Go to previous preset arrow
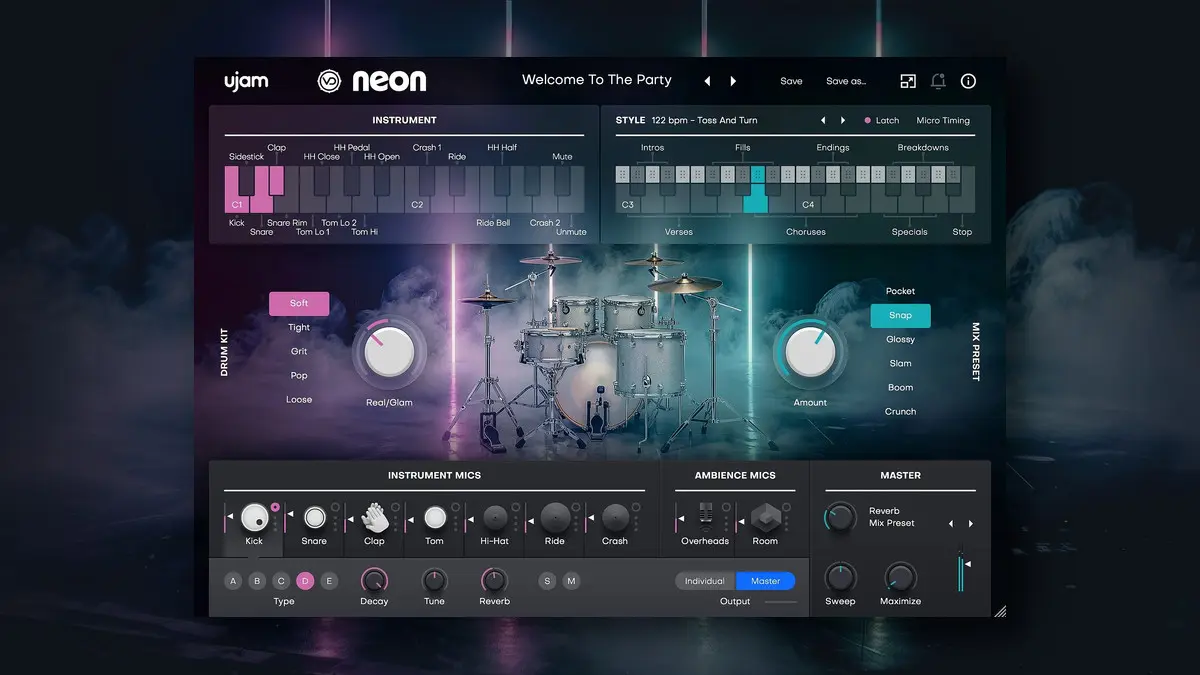 click(x=708, y=81)
